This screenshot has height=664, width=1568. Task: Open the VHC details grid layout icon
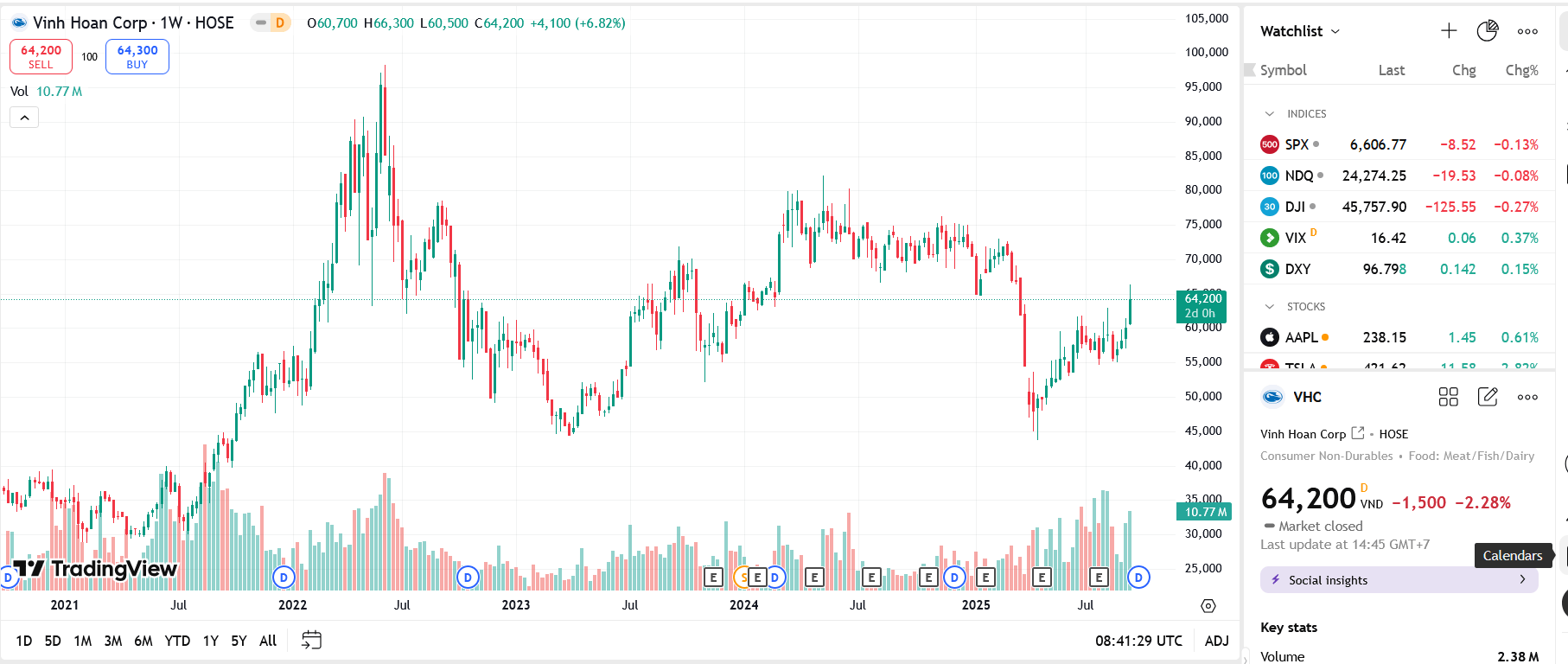(1449, 397)
